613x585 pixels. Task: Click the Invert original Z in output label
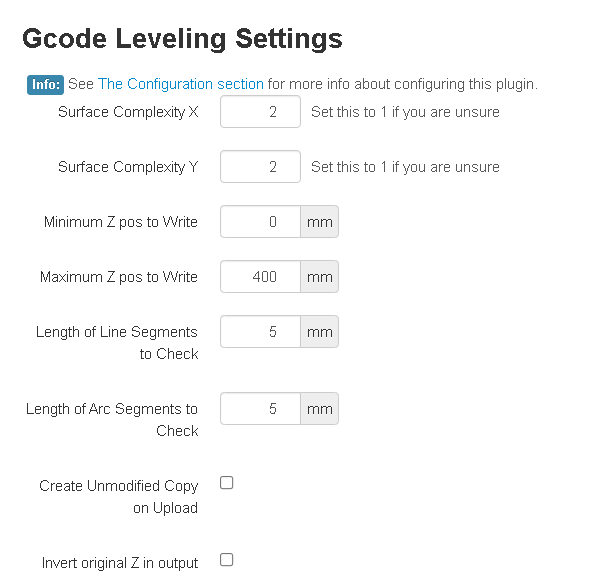coord(120,563)
